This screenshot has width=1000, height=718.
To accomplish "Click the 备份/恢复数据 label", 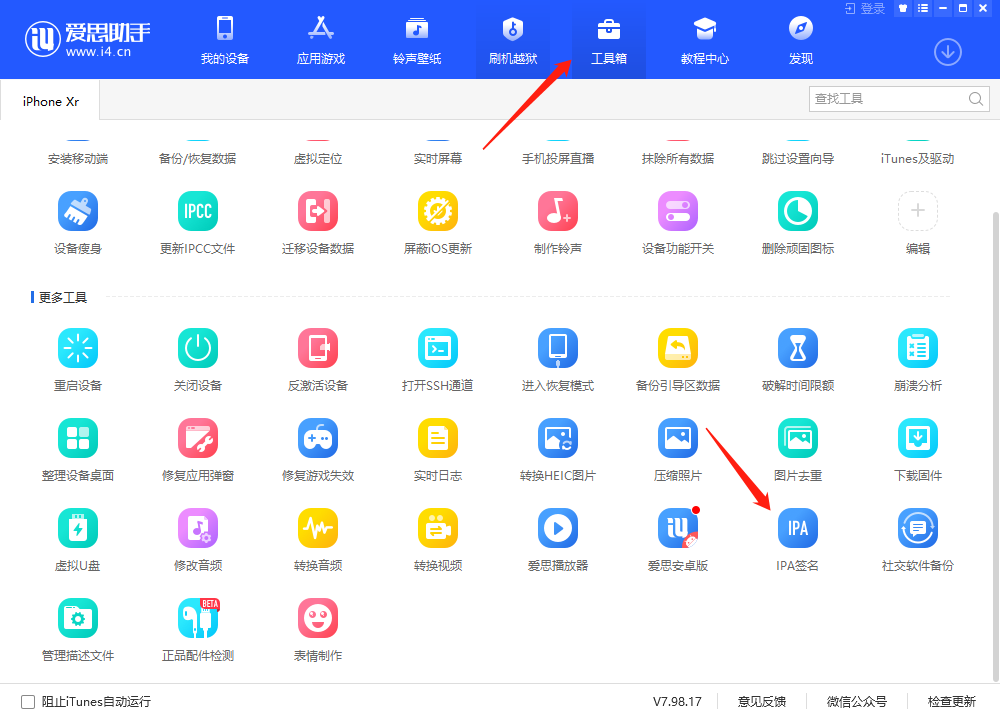I will coord(198,159).
